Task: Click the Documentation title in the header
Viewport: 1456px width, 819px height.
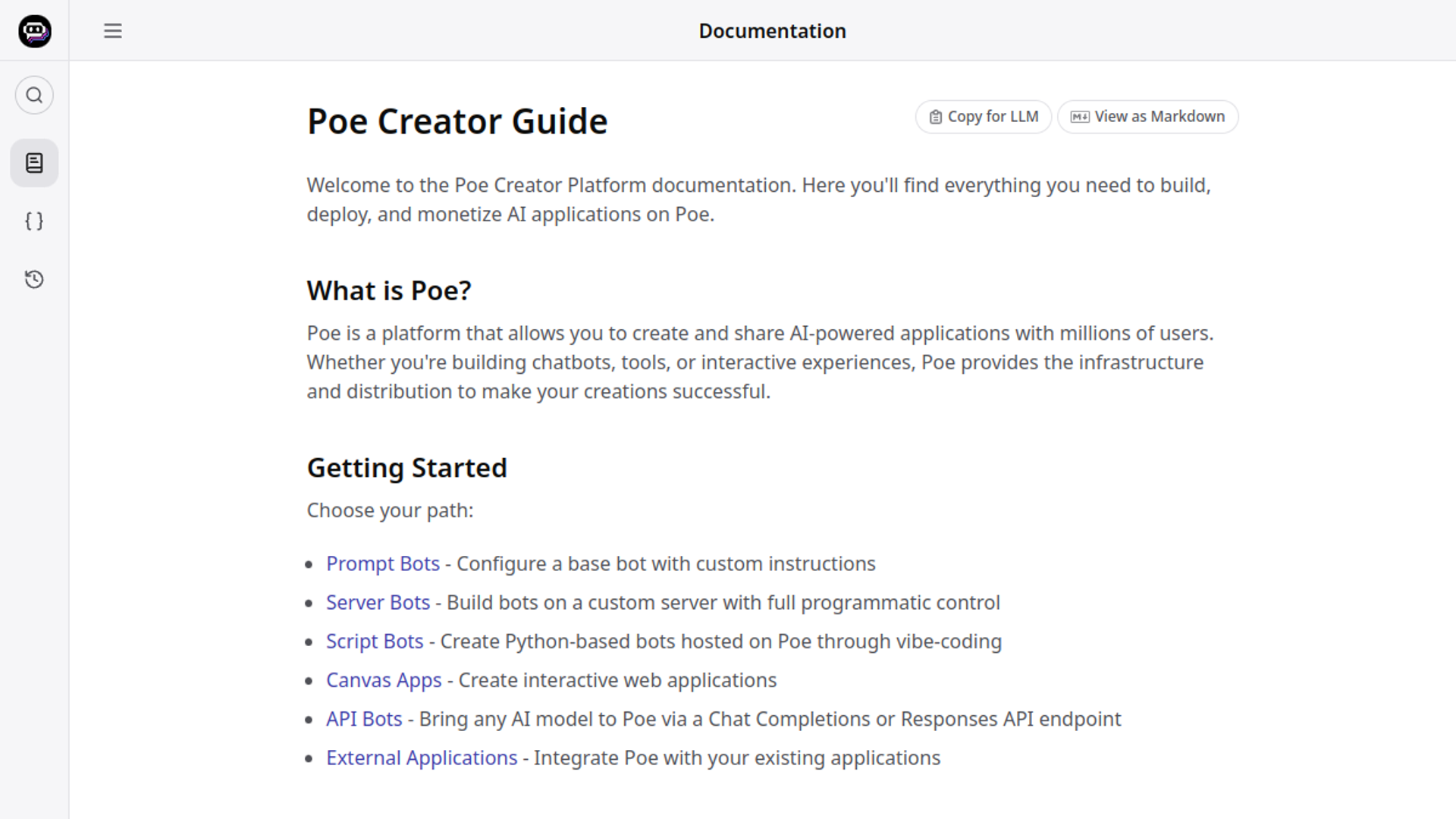Action: click(772, 31)
